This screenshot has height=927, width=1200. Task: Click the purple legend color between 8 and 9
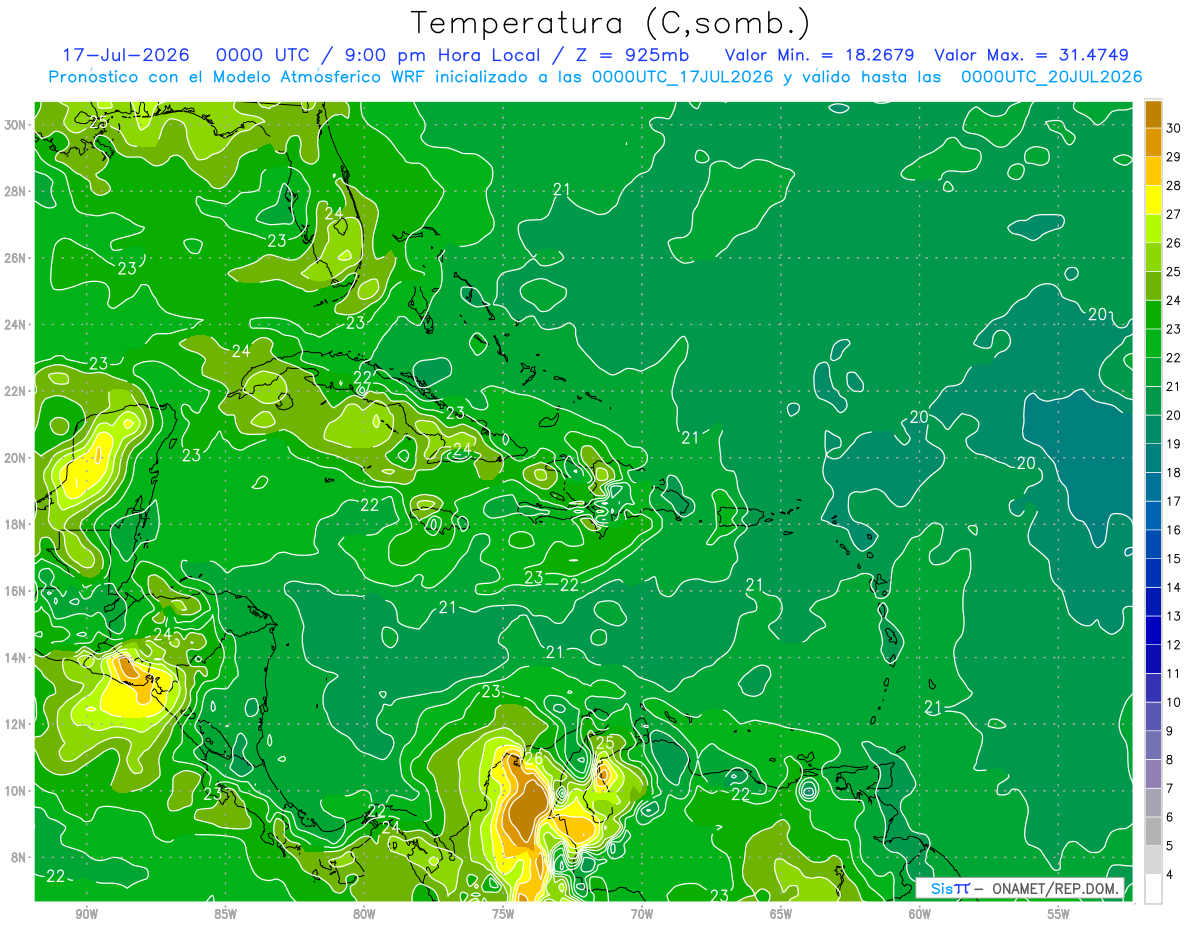pyautogui.click(x=1153, y=746)
